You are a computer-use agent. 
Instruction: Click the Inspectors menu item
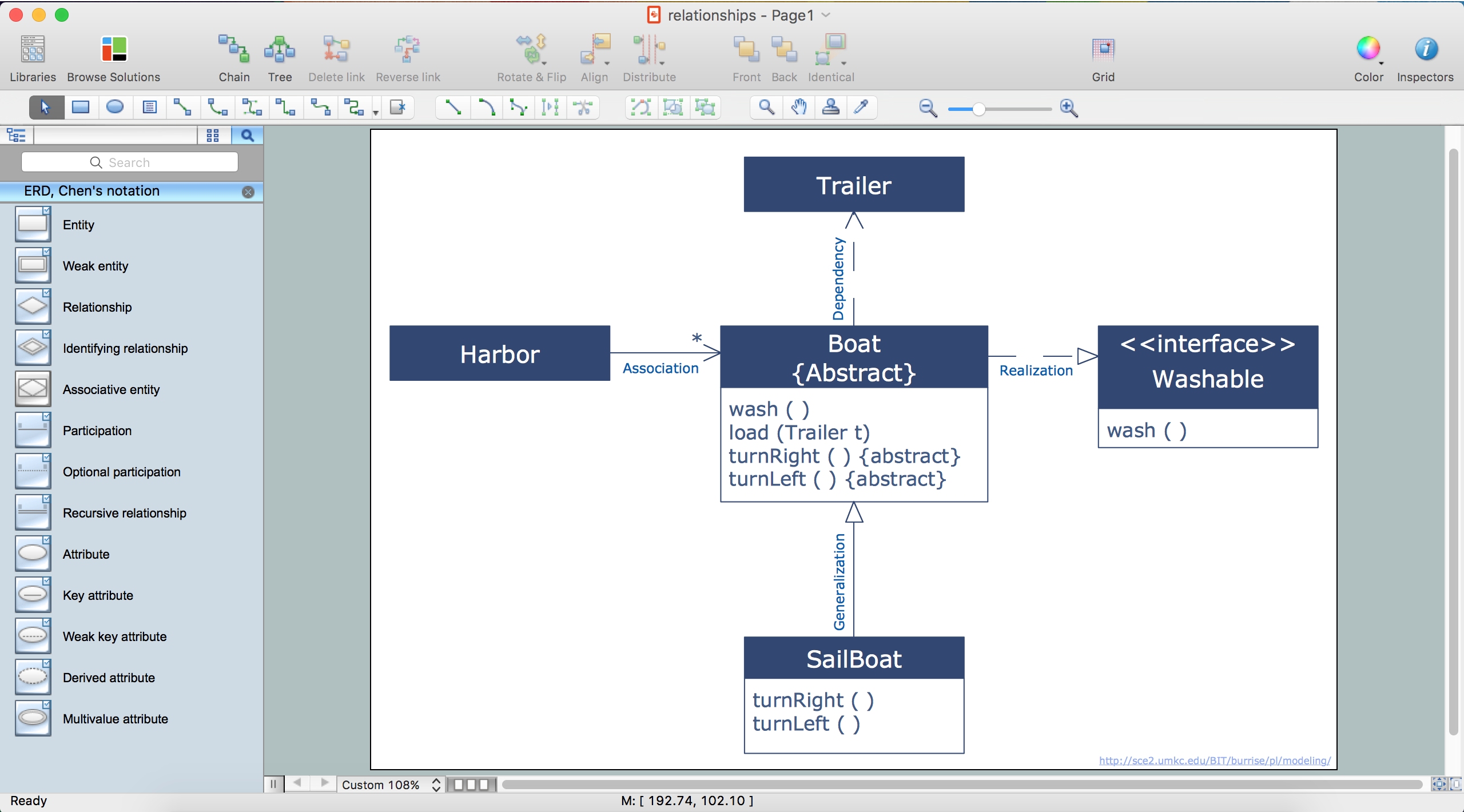click(x=1424, y=56)
